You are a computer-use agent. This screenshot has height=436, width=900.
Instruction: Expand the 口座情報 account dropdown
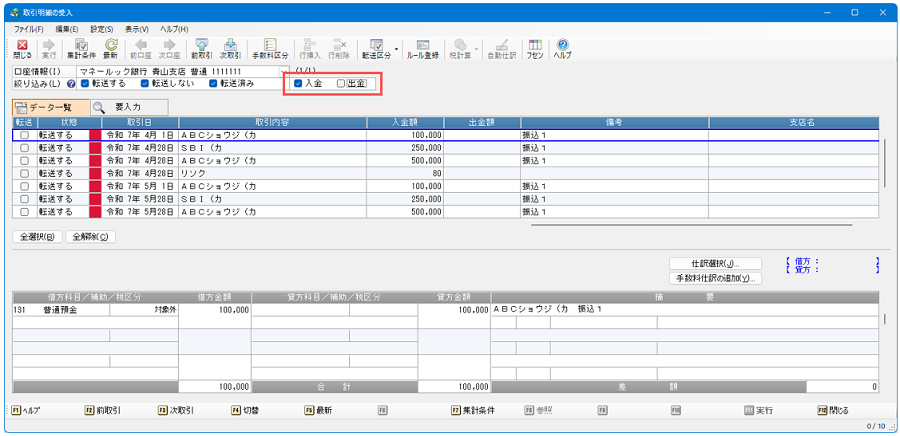(283, 71)
